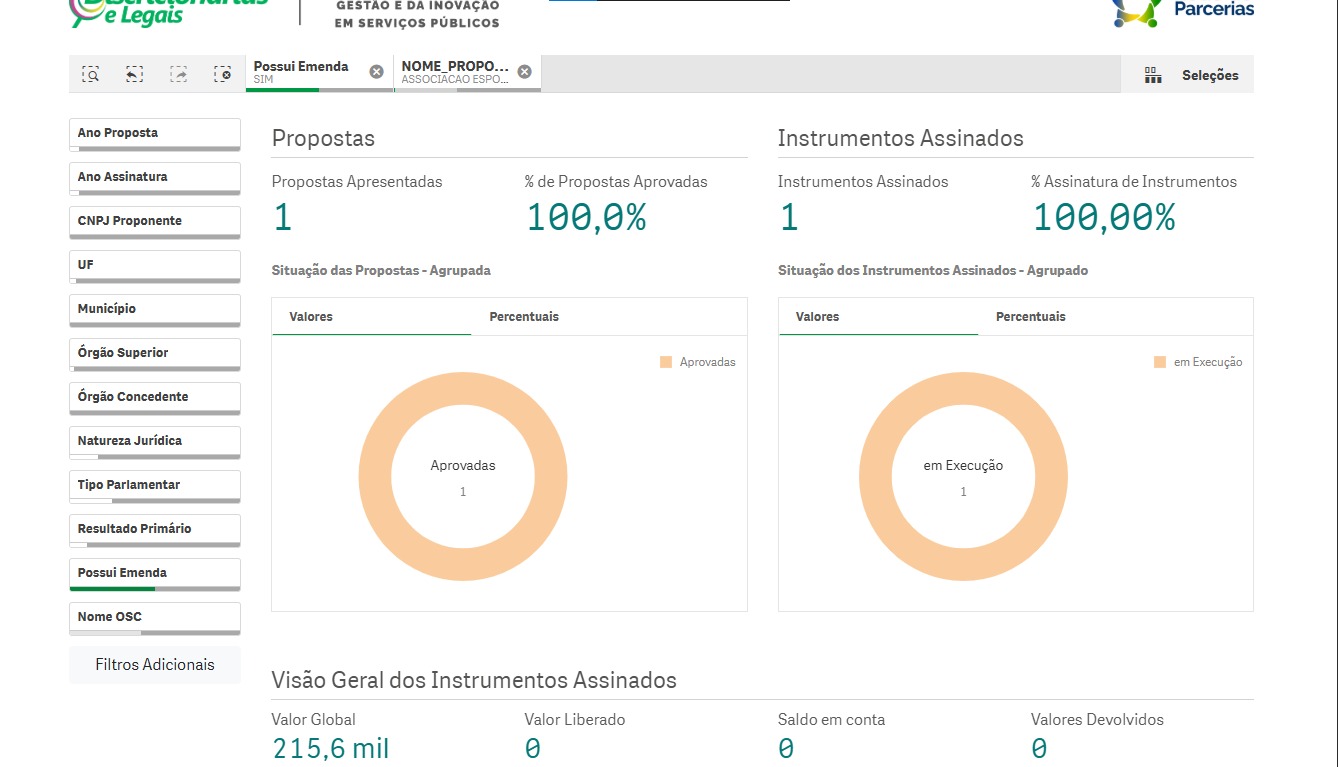Image resolution: width=1338 pixels, height=767 pixels.
Task: Expand the Órgão Superior filter
Action: click(154, 353)
